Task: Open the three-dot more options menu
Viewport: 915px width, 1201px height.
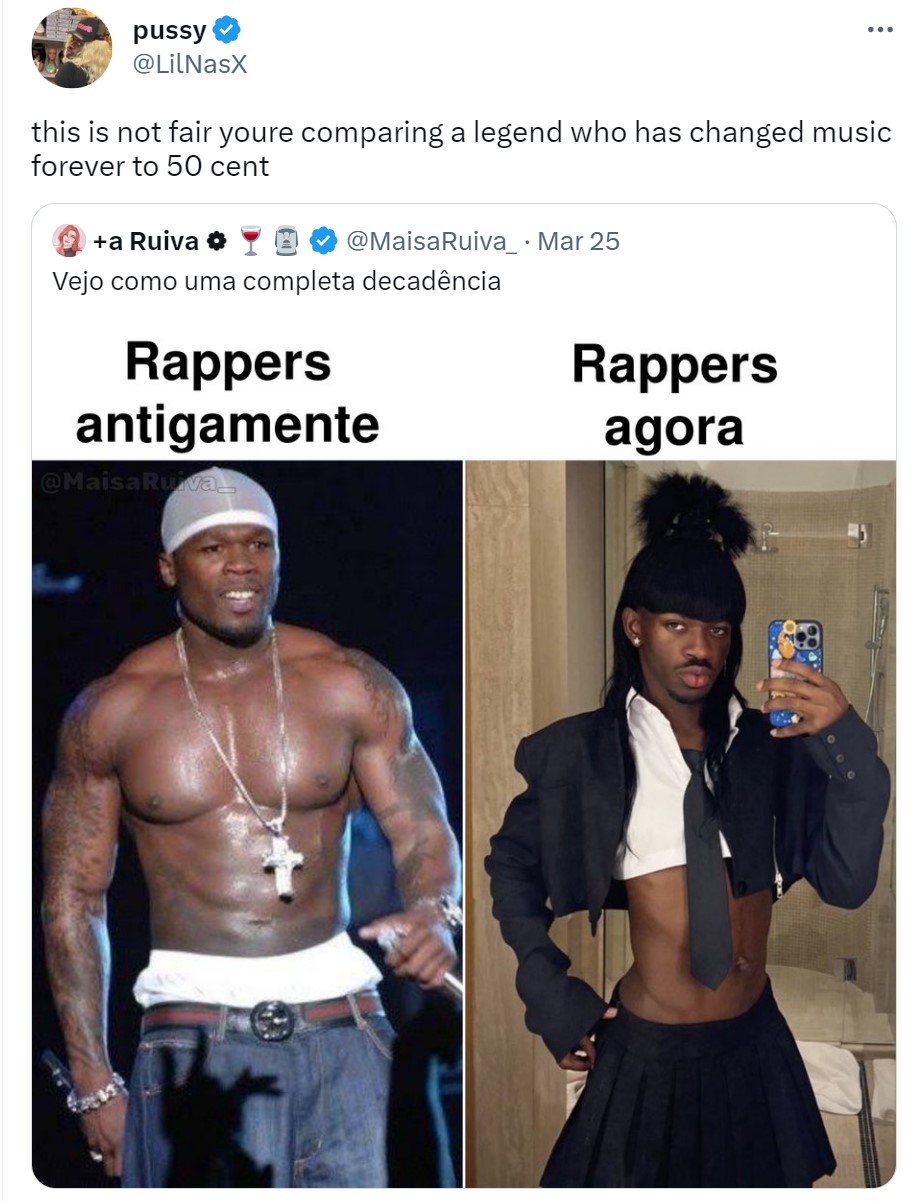Action: point(880,31)
